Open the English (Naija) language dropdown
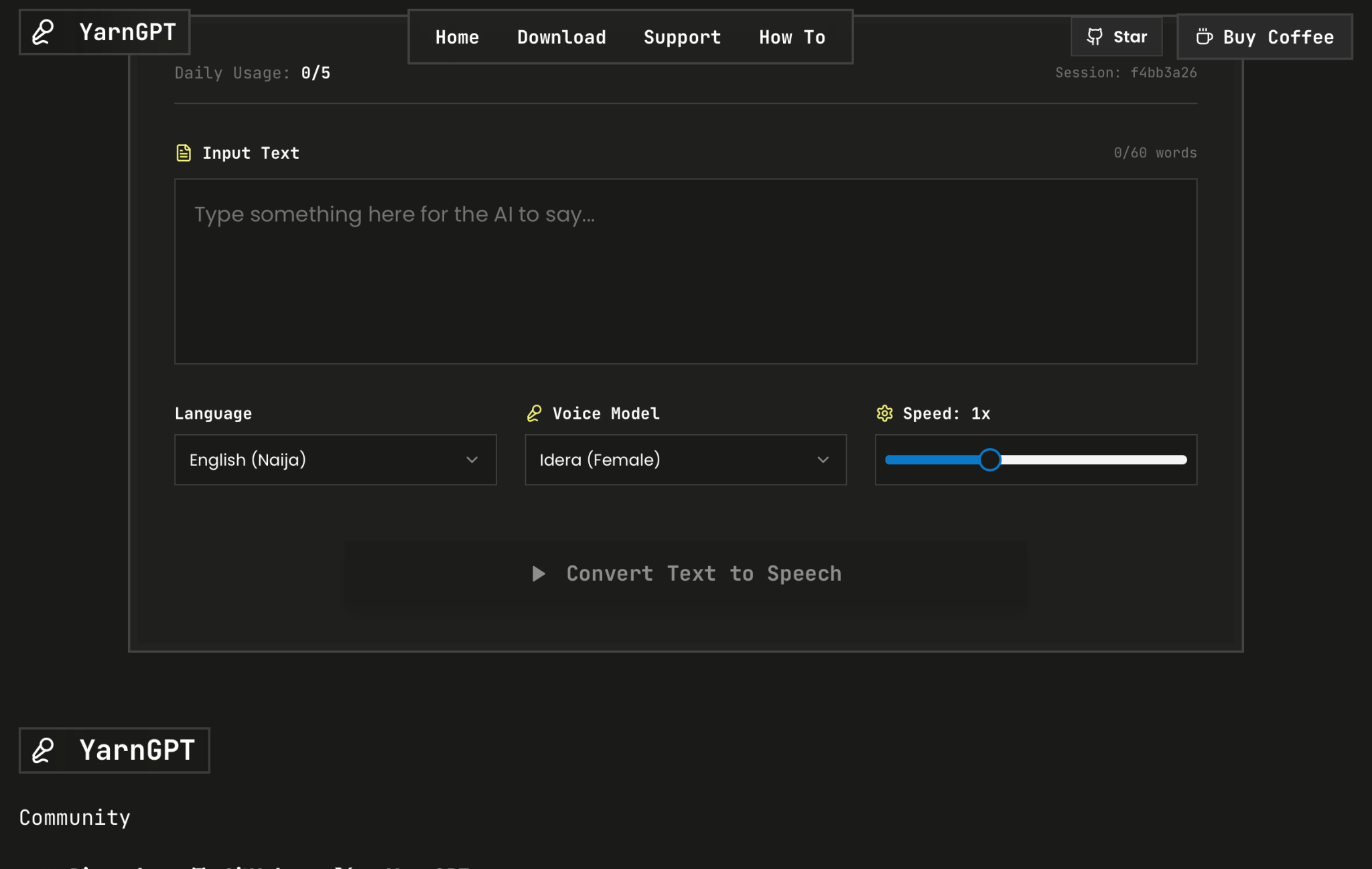Image resolution: width=1372 pixels, height=869 pixels. (335, 460)
